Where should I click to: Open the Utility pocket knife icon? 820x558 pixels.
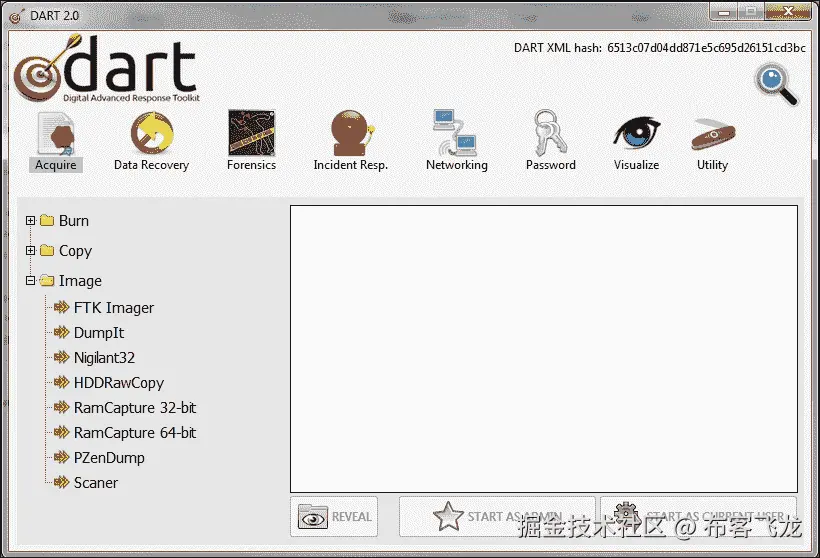click(x=713, y=134)
